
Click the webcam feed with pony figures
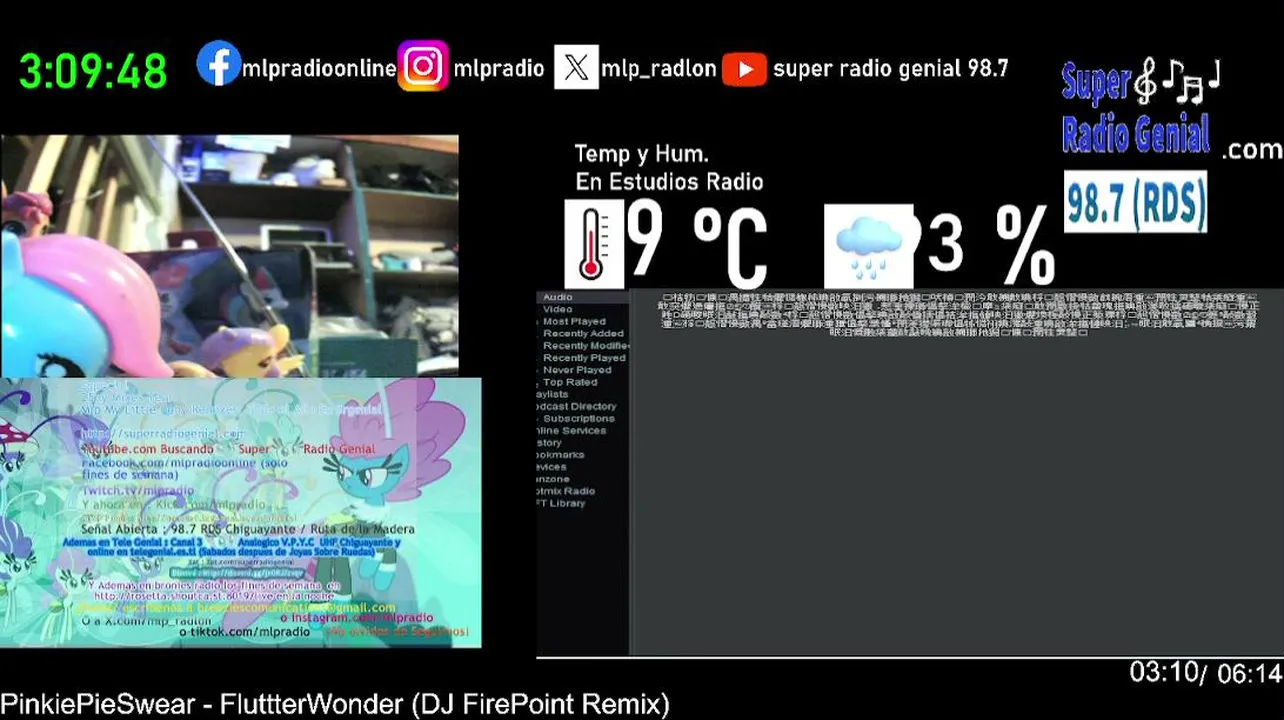coord(229,256)
